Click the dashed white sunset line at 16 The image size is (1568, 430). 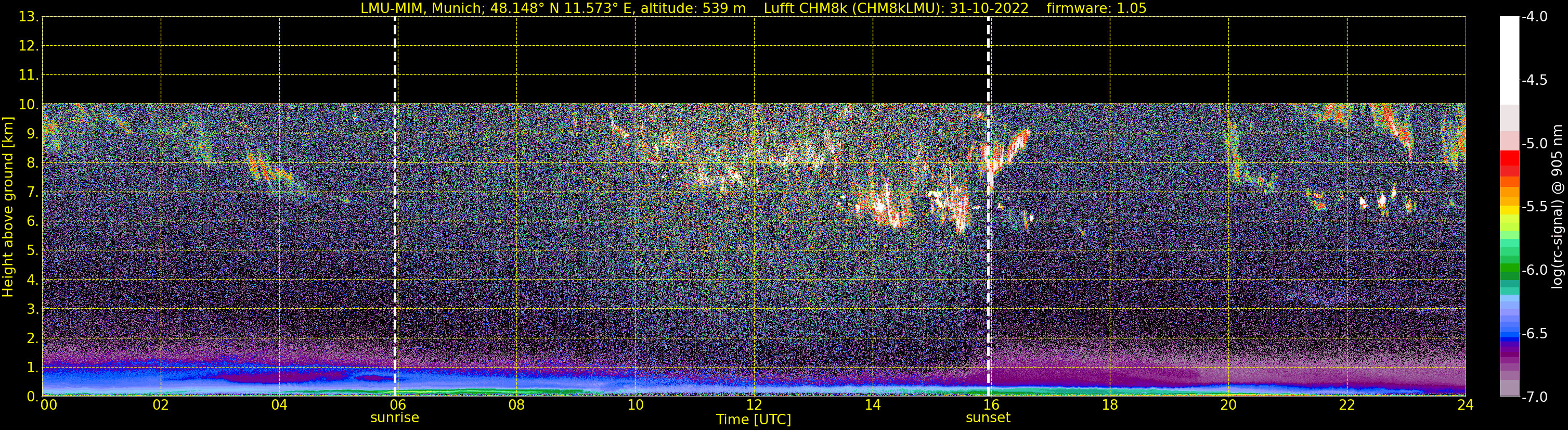click(988, 207)
